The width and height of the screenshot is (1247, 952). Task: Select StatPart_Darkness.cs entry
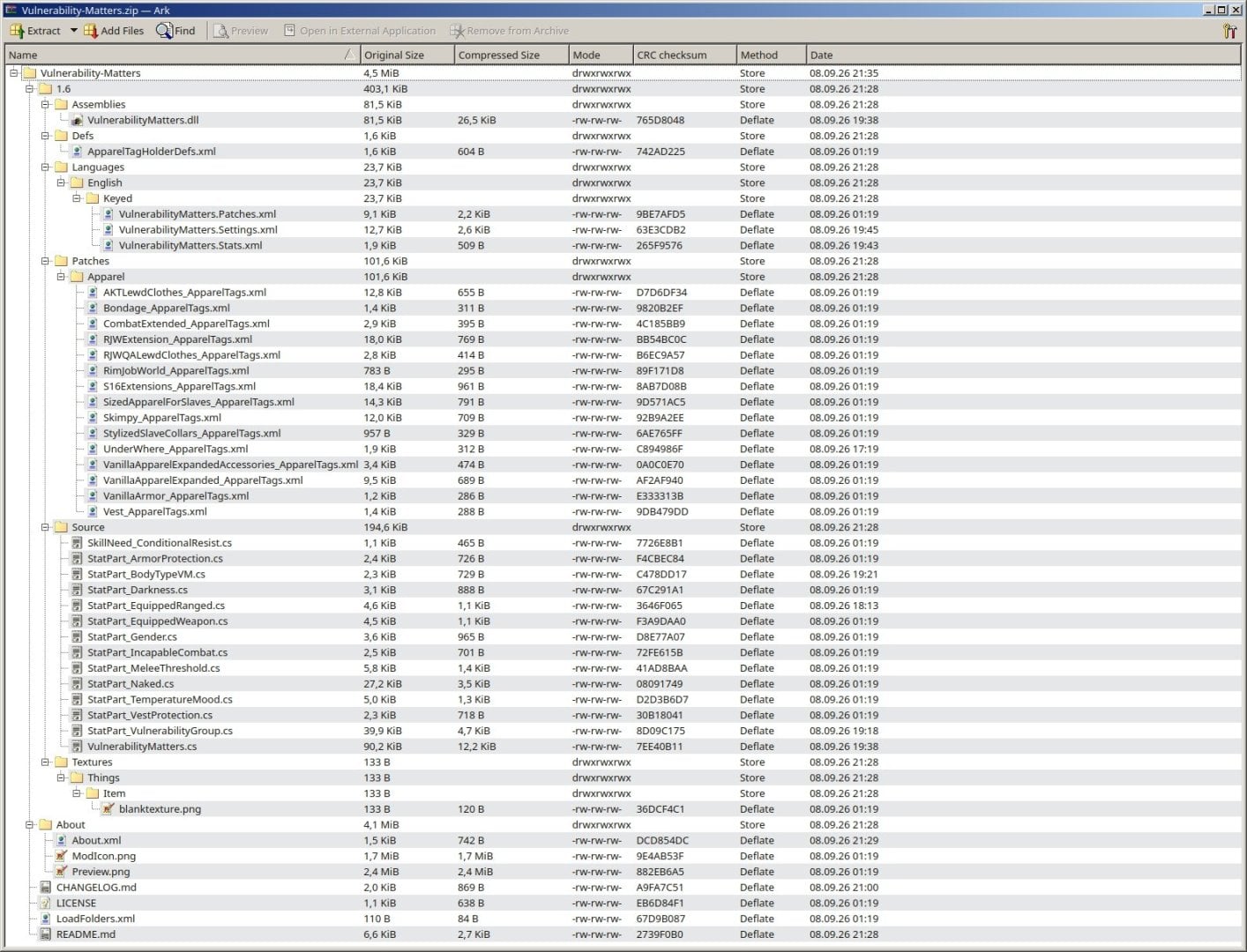[137, 590]
